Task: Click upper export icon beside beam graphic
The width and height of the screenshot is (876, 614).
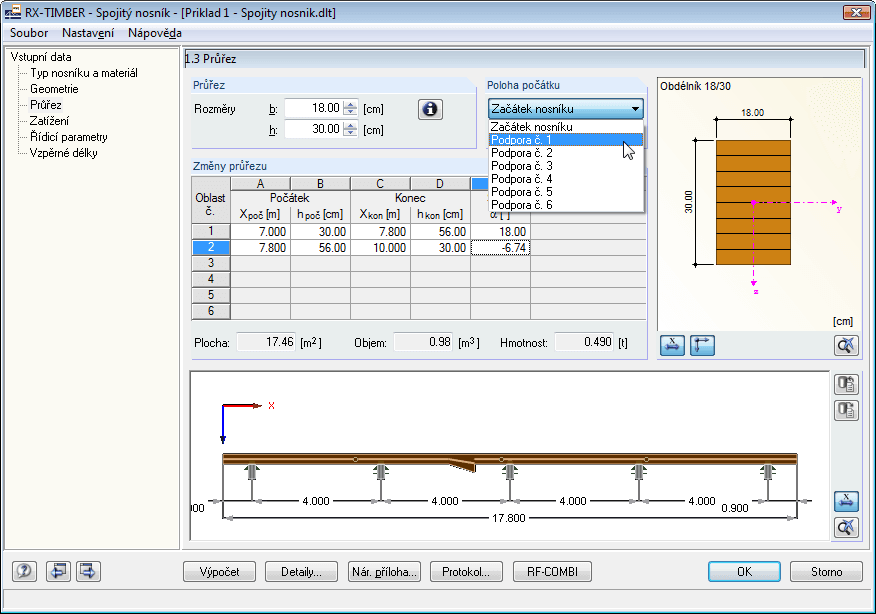Action: pyautogui.click(x=846, y=384)
